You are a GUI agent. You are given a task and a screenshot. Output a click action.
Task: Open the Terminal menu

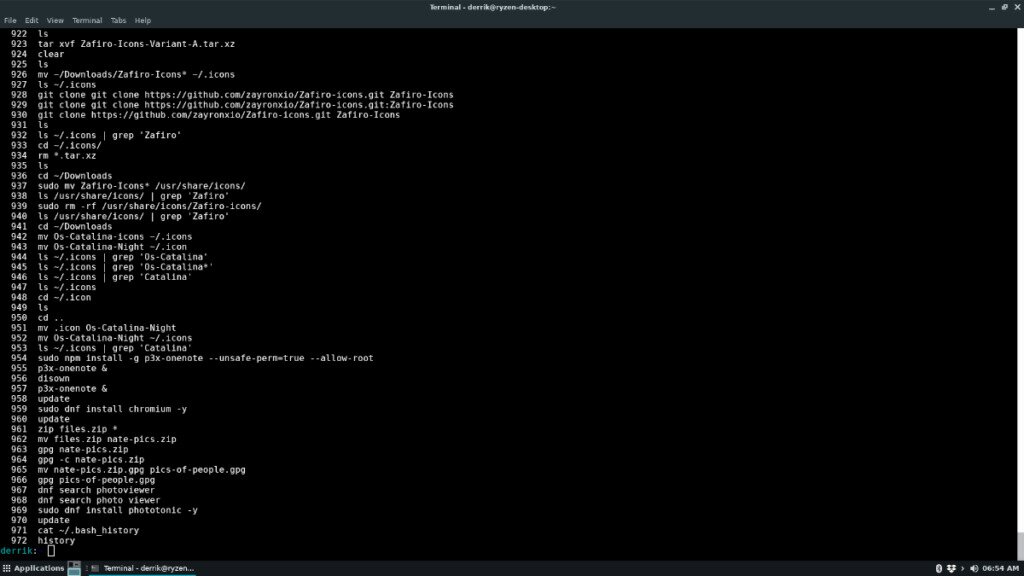[87, 20]
